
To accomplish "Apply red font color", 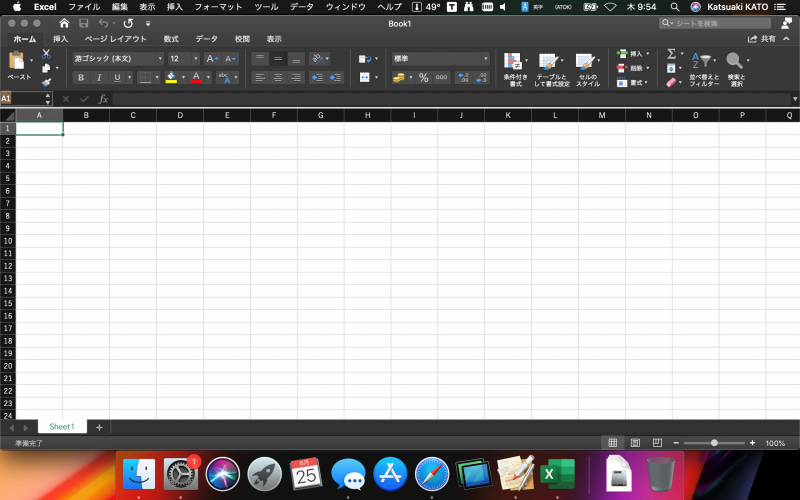I will click(x=196, y=78).
